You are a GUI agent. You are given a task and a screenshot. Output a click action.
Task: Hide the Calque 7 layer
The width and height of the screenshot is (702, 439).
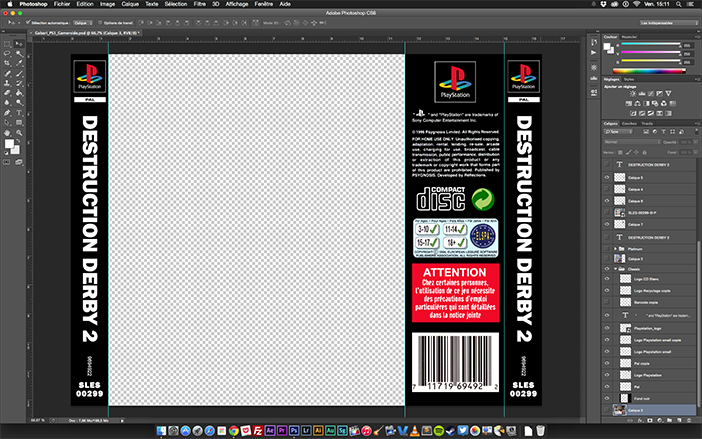point(607,224)
